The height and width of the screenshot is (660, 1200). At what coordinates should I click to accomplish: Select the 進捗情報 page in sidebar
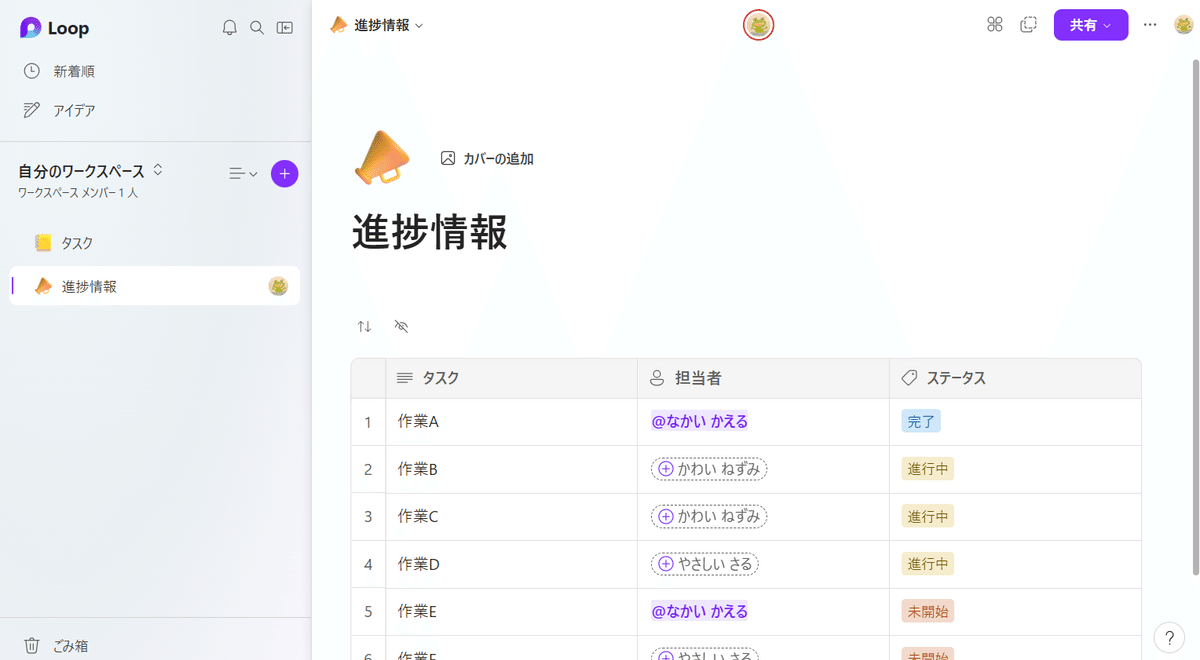(x=155, y=286)
